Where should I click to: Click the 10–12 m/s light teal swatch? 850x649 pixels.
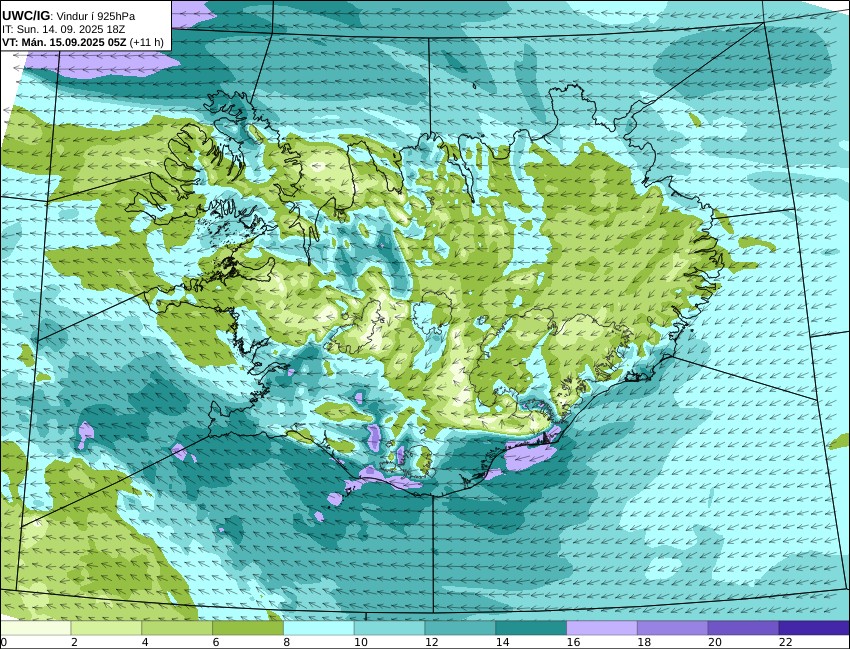coord(389,628)
